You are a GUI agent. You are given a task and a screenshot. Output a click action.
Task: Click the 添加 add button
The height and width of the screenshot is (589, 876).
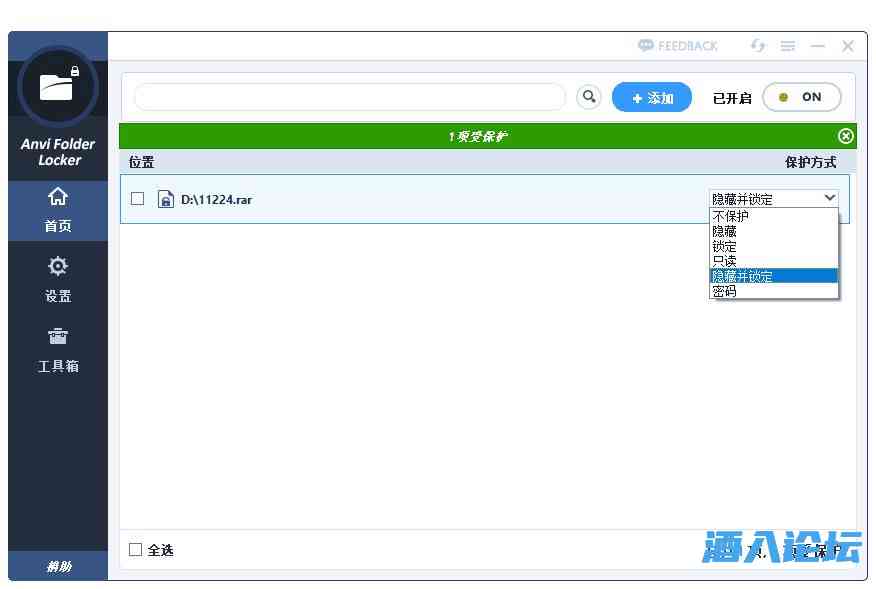coord(651,97)
